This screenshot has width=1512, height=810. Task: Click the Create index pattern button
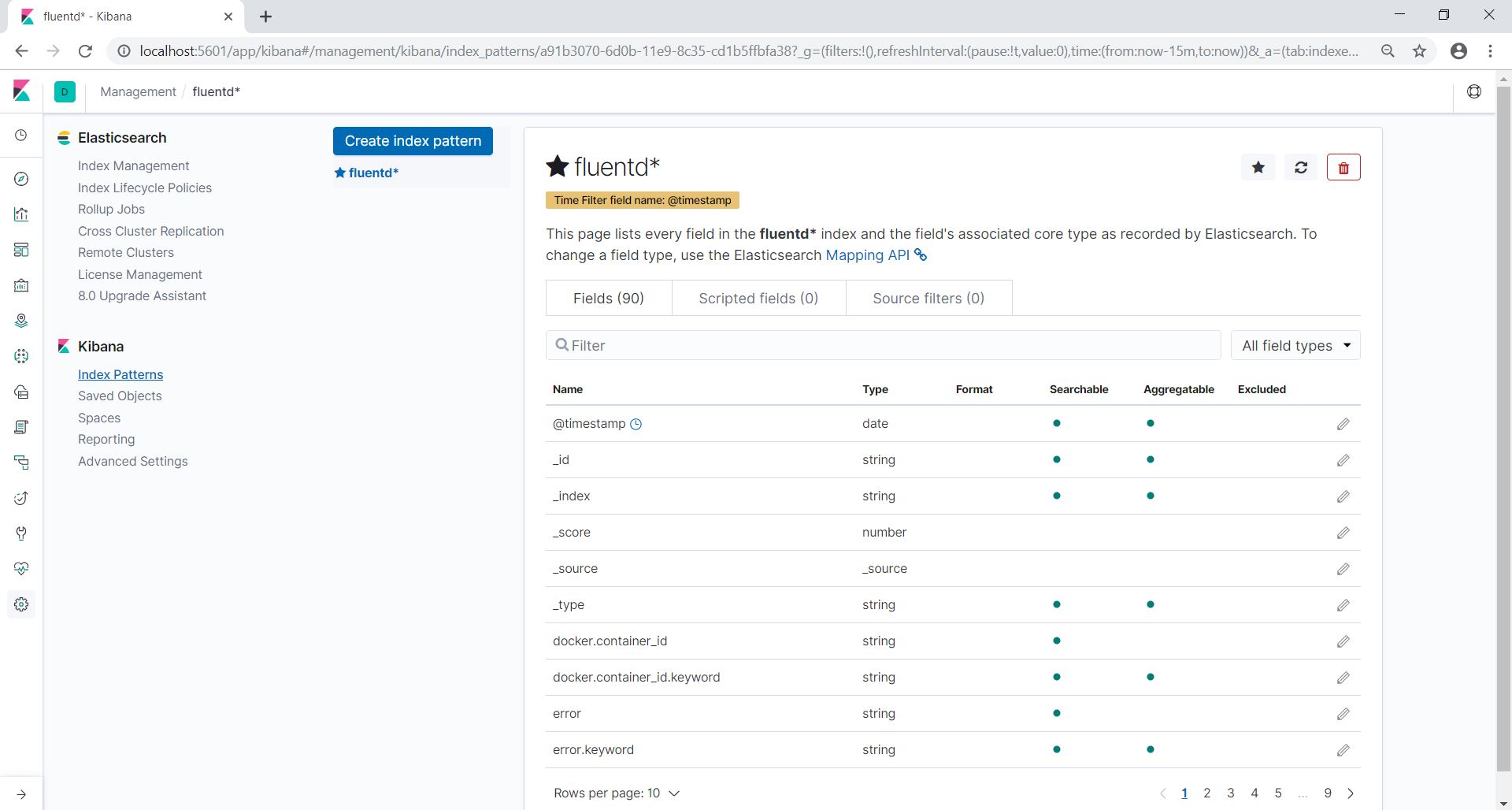tap(413, 141)
